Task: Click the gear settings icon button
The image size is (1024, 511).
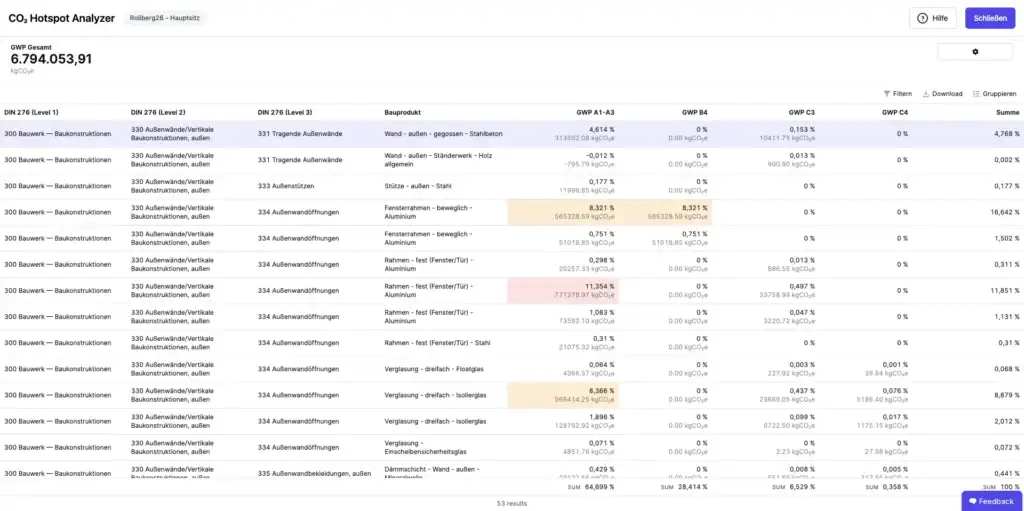Action: [975, 52]
